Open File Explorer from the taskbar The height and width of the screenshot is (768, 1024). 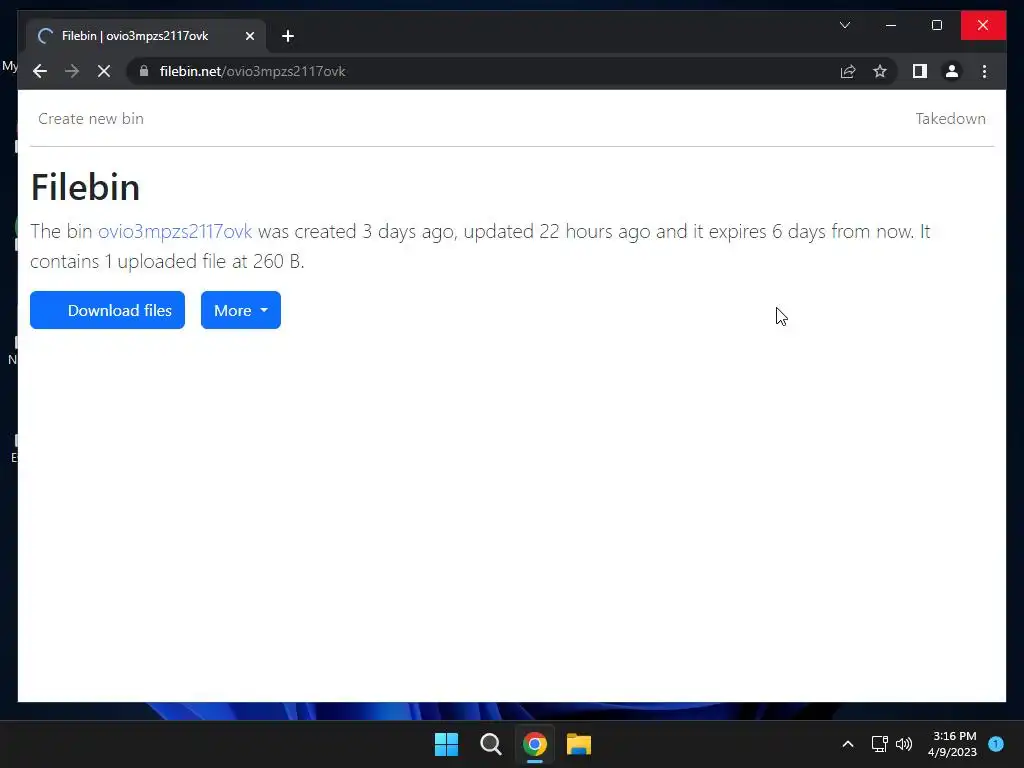coord(579,744)
